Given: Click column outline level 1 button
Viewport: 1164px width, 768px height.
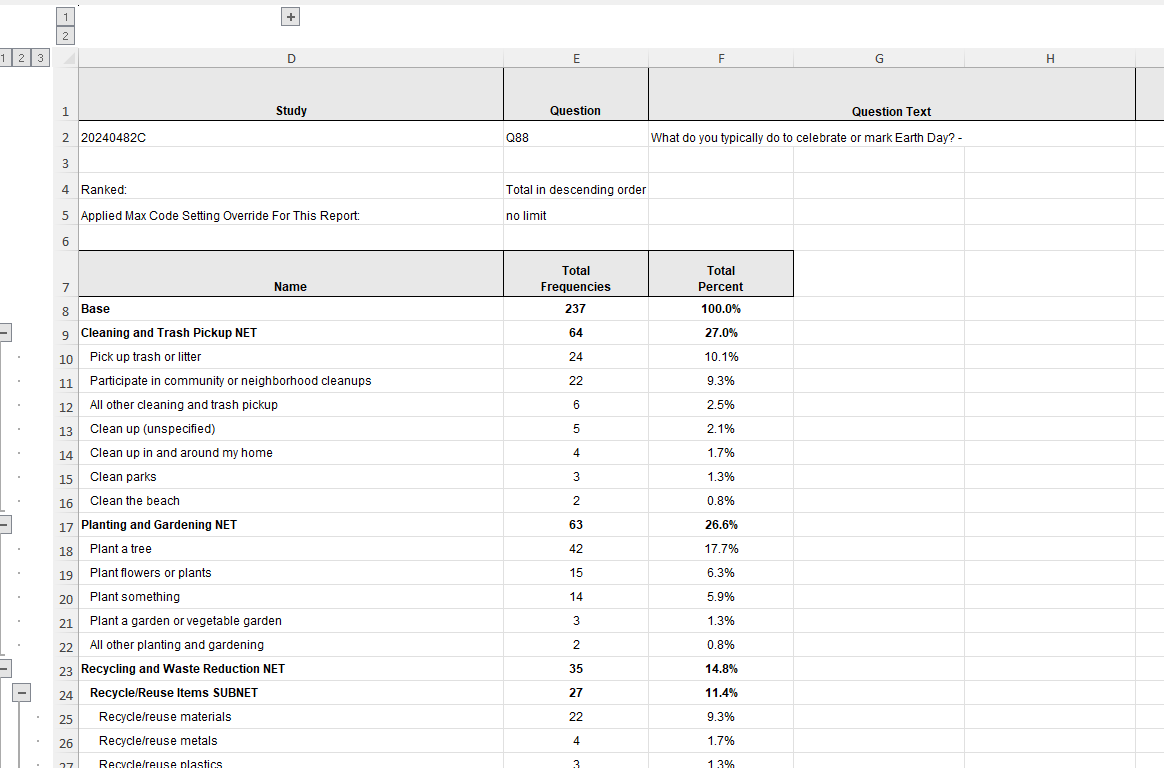Looking at the screenshot, I should click(66, 17).
